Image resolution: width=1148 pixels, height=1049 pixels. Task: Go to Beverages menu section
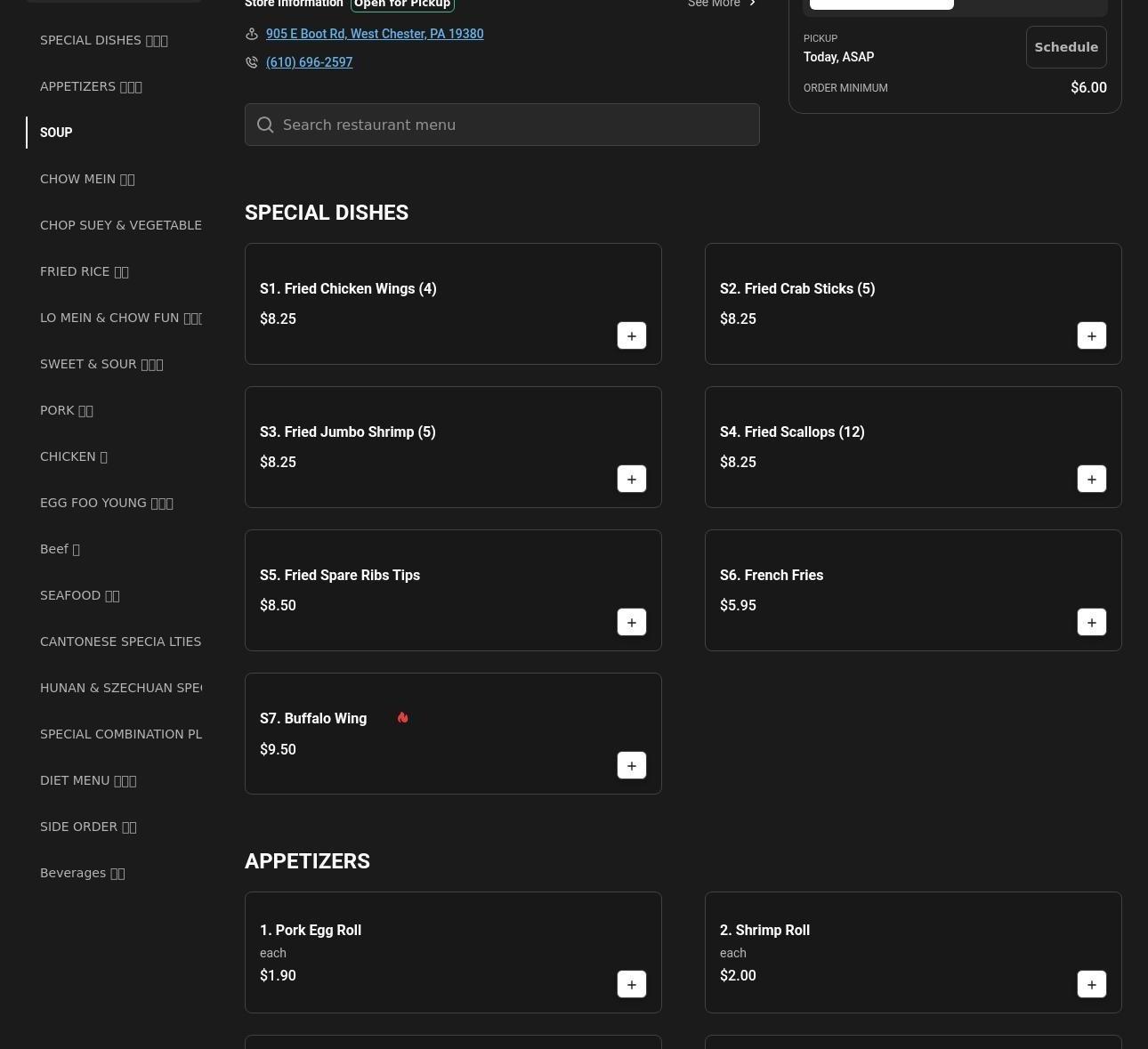tap(82, 873)
